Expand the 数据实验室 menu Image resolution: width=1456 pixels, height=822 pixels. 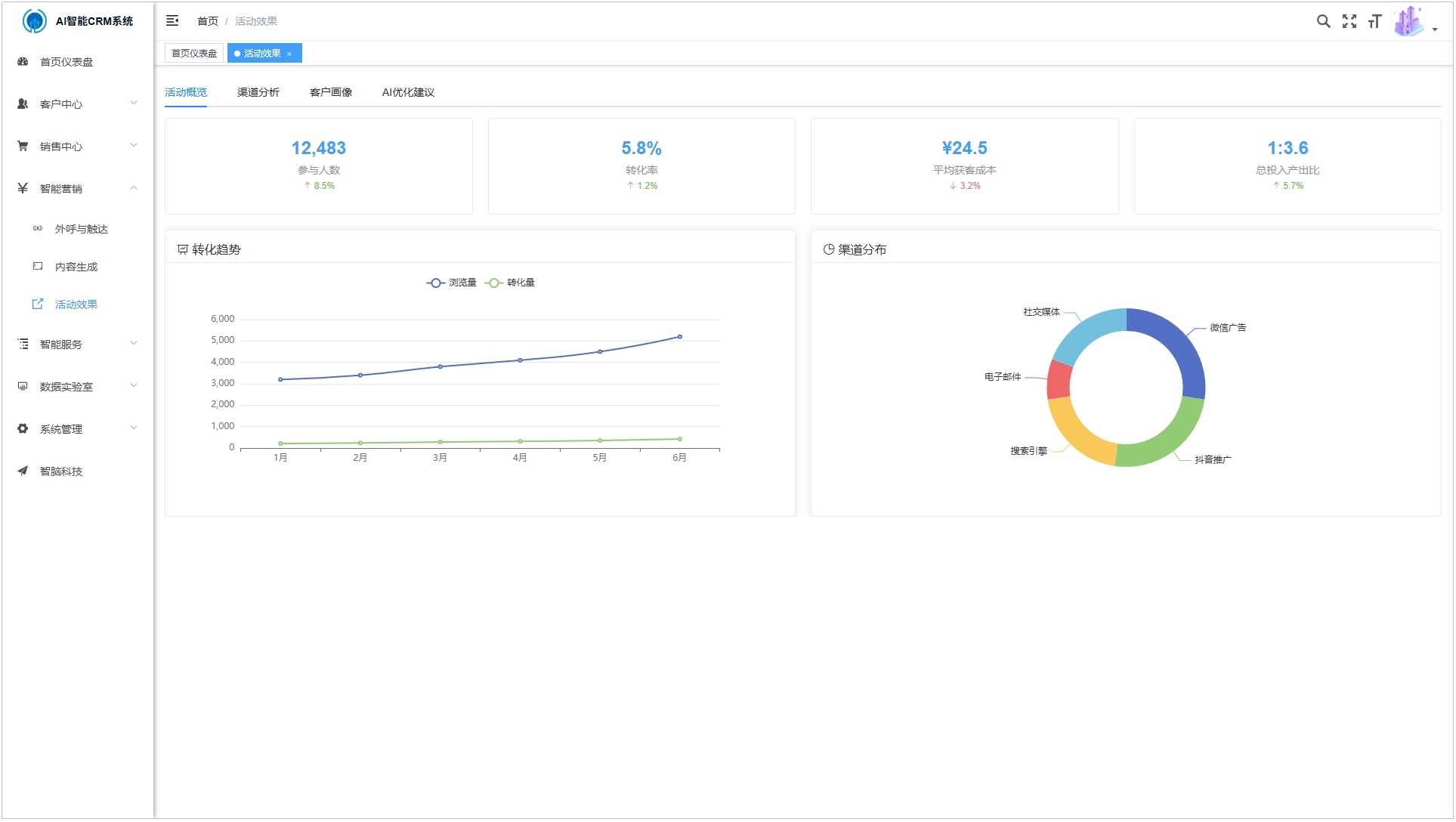click(x=76, y=387)
